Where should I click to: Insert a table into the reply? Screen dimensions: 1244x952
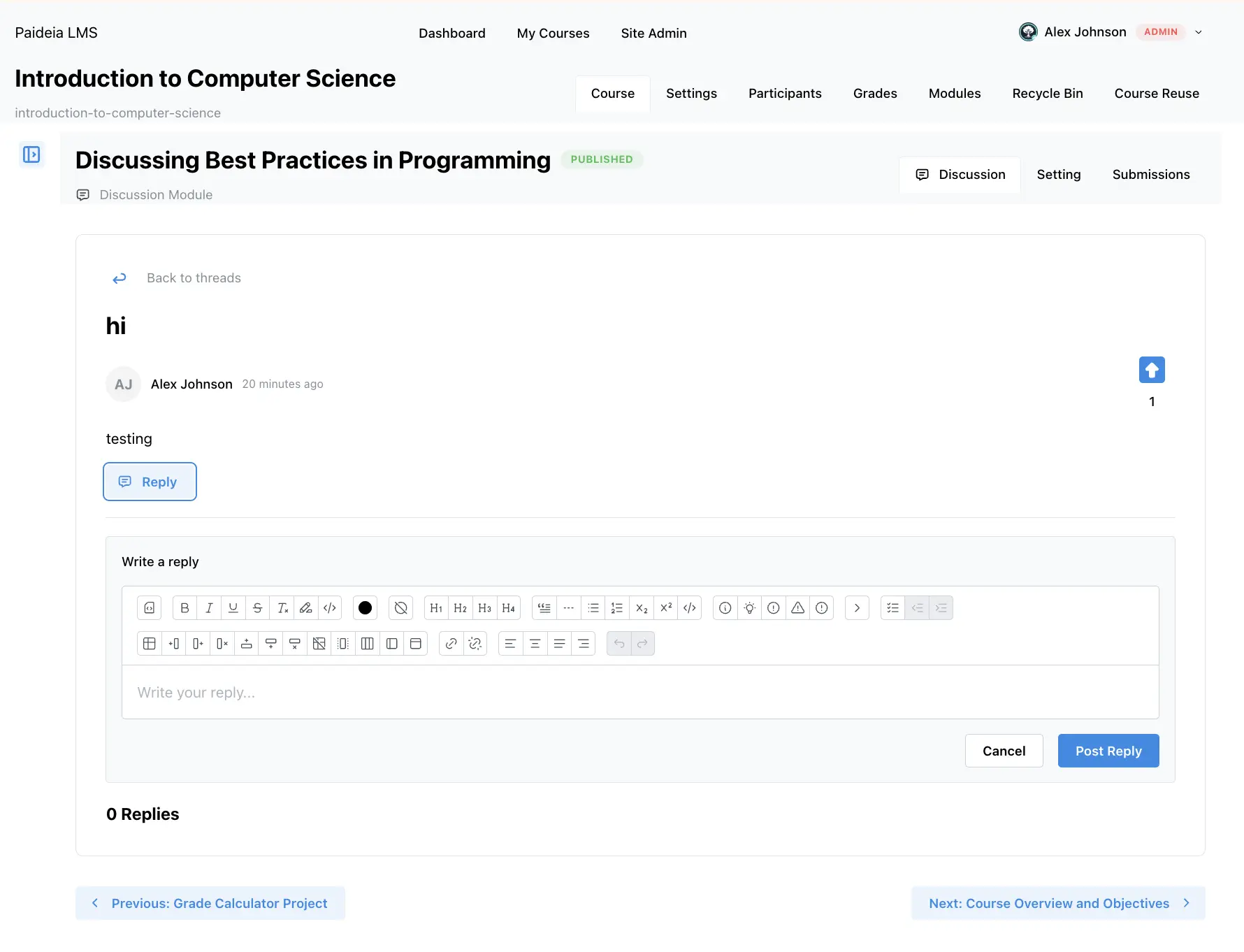click(x=149, y=643)
